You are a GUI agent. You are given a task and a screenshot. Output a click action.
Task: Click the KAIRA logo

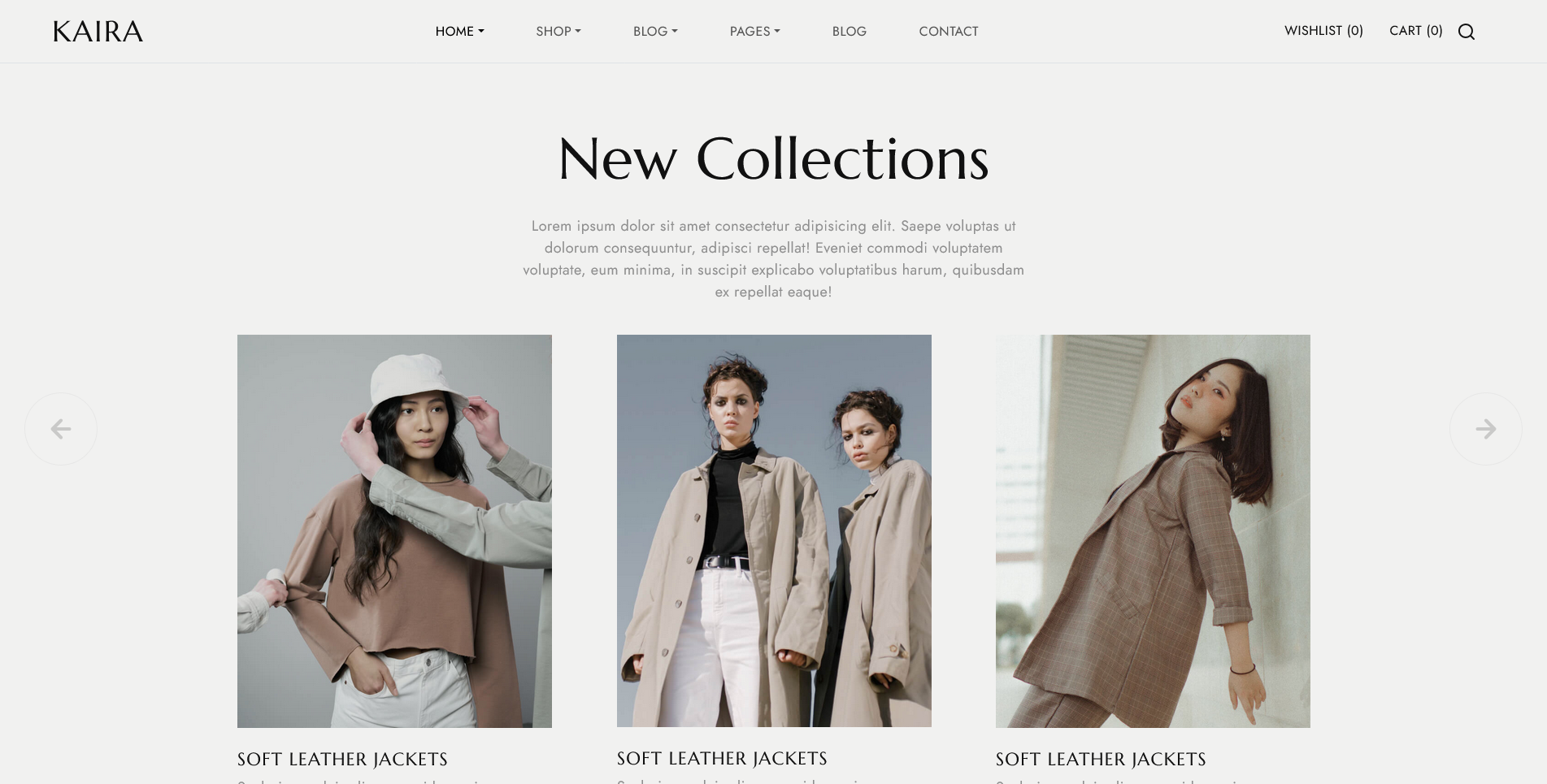(98, 32)
